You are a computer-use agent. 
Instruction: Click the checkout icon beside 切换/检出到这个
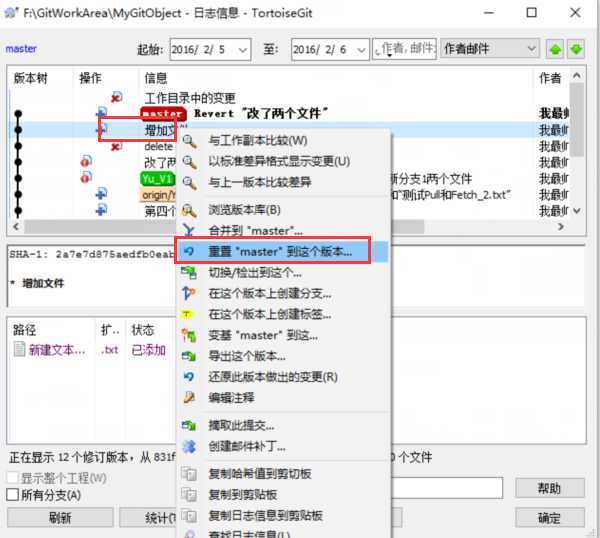point(189,272)
